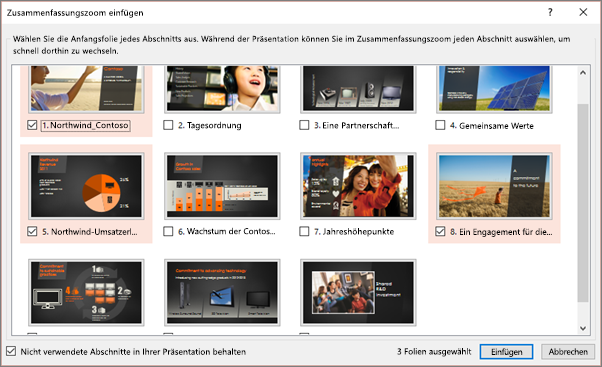The image size is (602, 367).
Task: Close the Zusammenfassungszoom dialog
Action: [583, 12]
